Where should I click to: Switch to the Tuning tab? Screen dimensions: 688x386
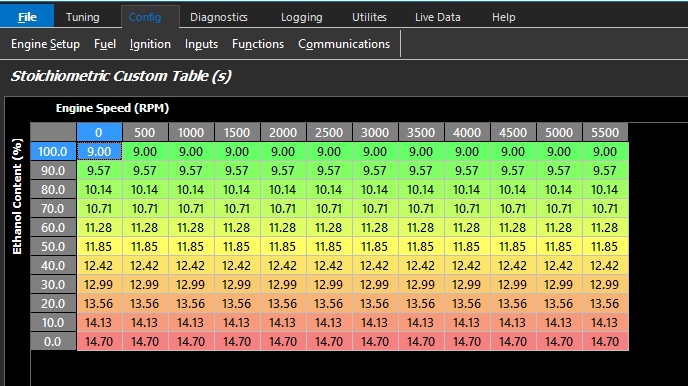tap(82, 17)
